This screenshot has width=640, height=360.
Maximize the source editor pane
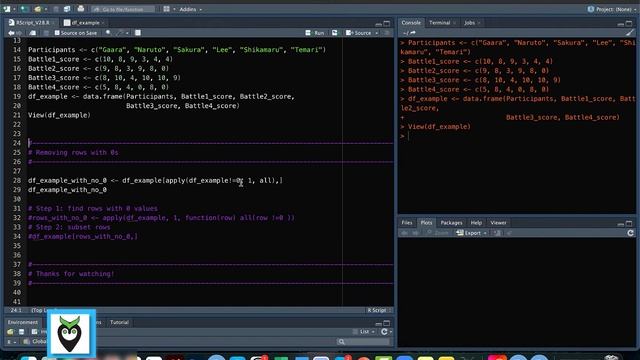coord(387,23)
